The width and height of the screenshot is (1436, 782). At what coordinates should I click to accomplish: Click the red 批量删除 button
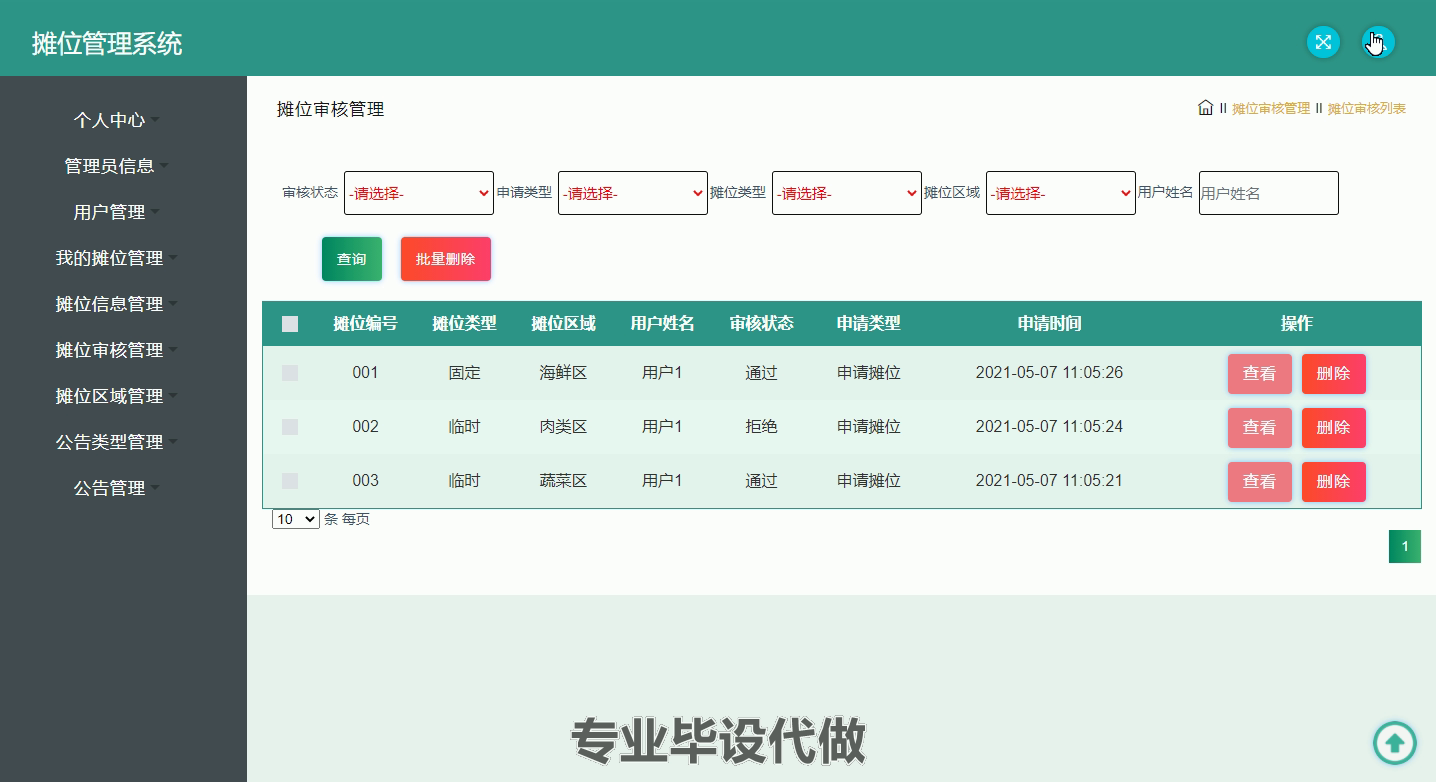point(446,259)
